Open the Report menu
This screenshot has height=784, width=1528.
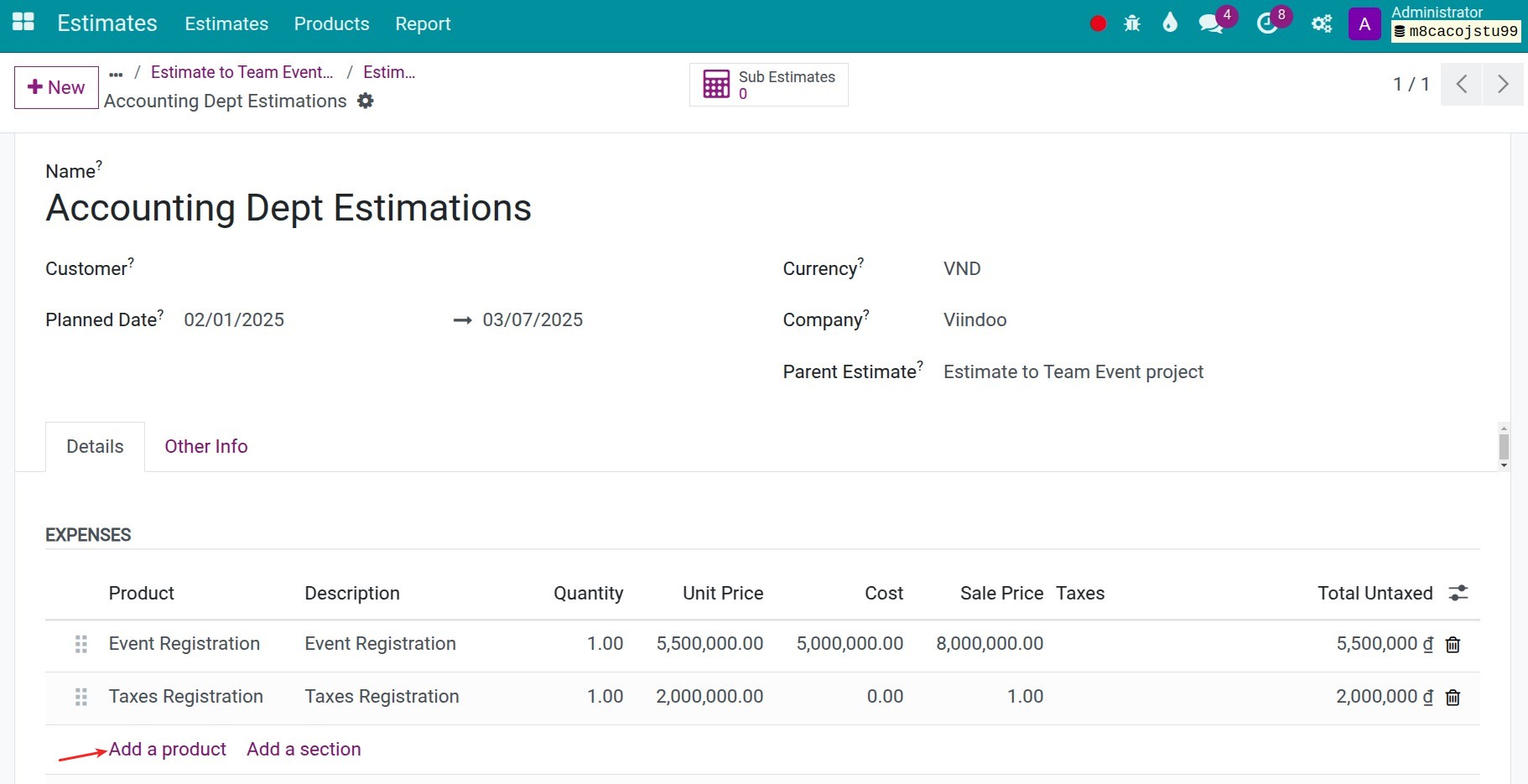(423, 23)
